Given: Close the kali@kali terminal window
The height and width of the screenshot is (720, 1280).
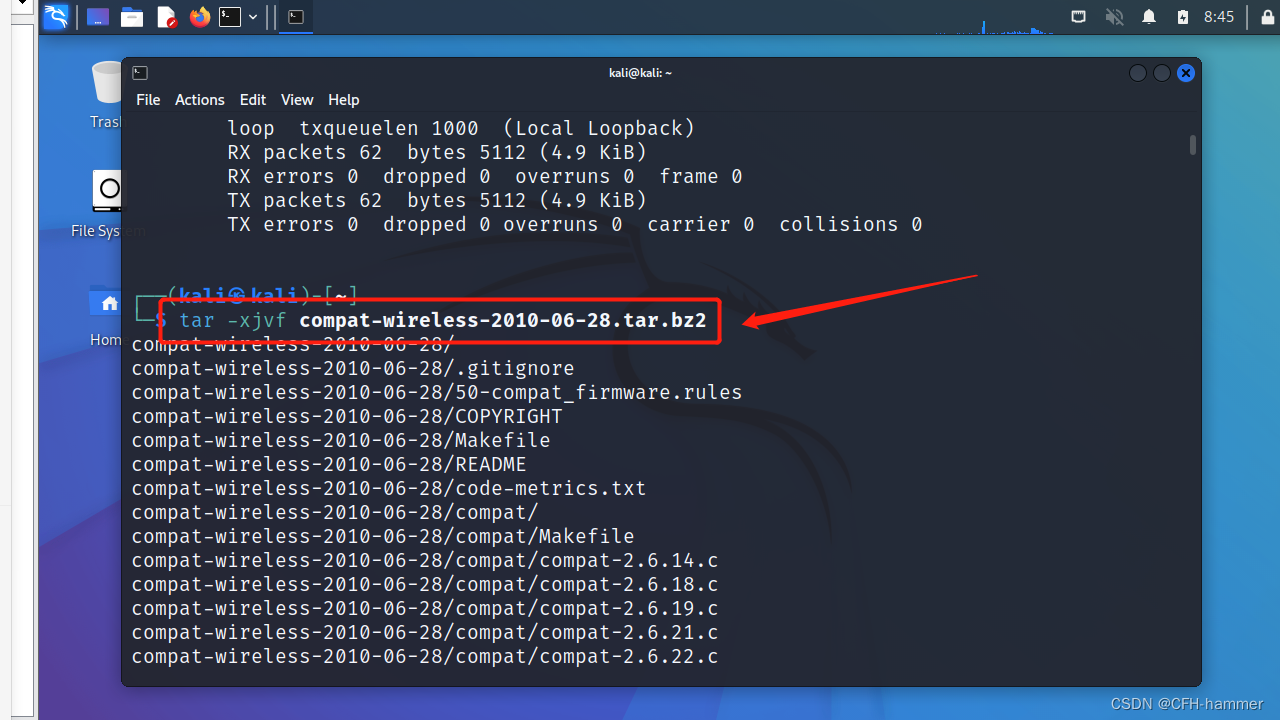Looking at the screenshot, I should 1186,73.
